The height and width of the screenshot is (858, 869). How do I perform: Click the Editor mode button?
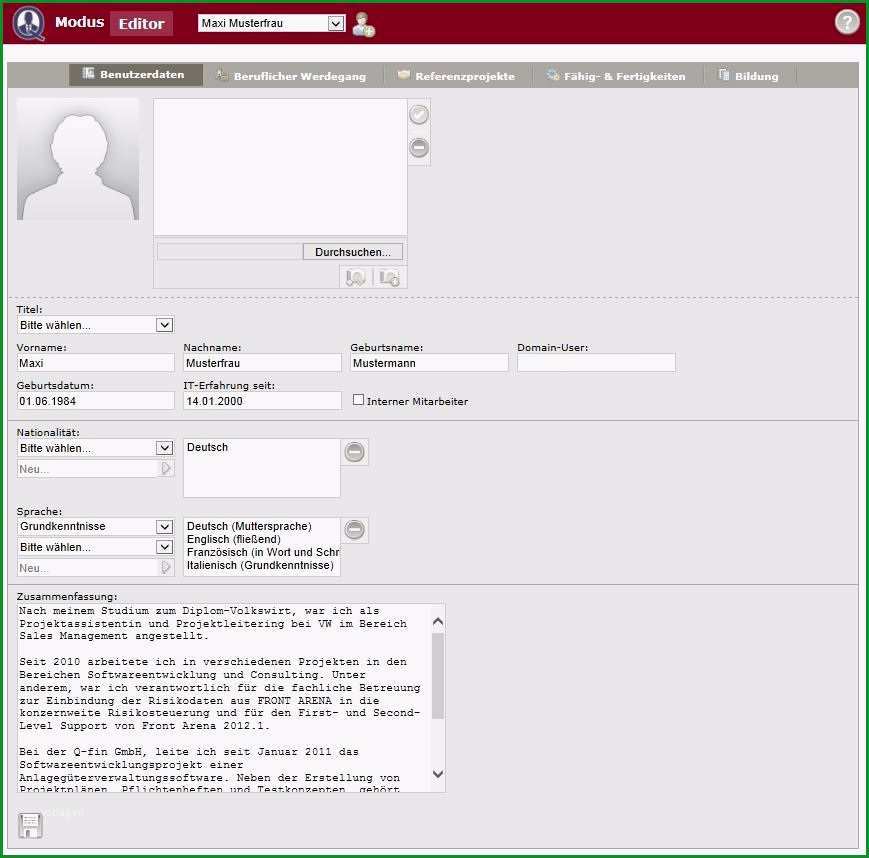pos(141,24)
